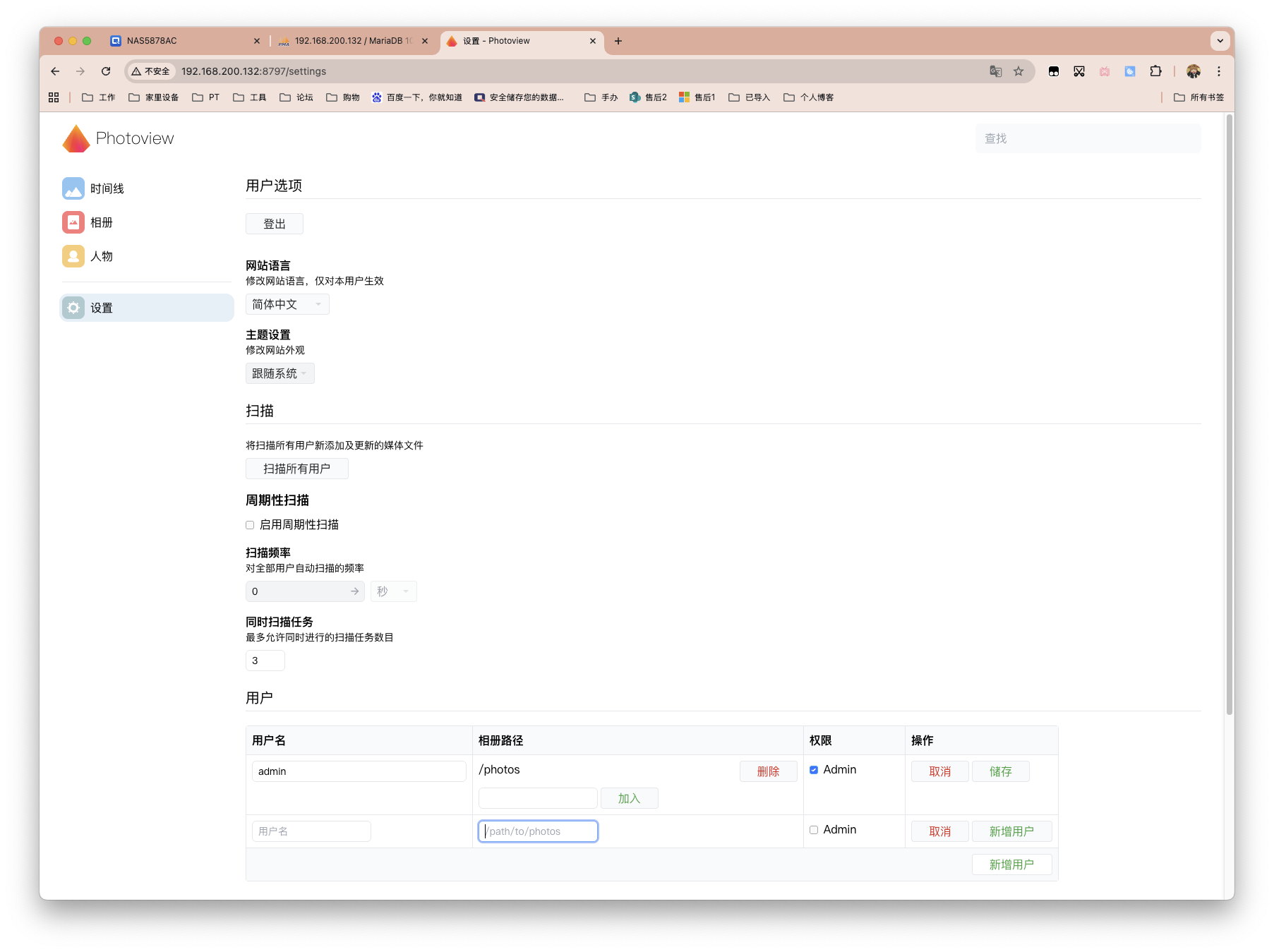Click the 设置 gear icon in sidebar
The image size is (1274, 952).
click(73, 307)
